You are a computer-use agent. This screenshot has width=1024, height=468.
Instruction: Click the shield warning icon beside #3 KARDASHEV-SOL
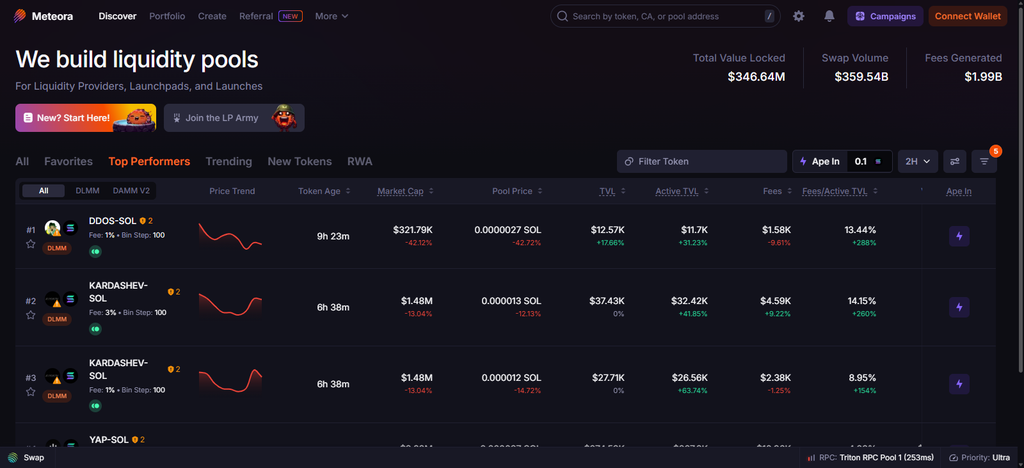pos(170,369)
